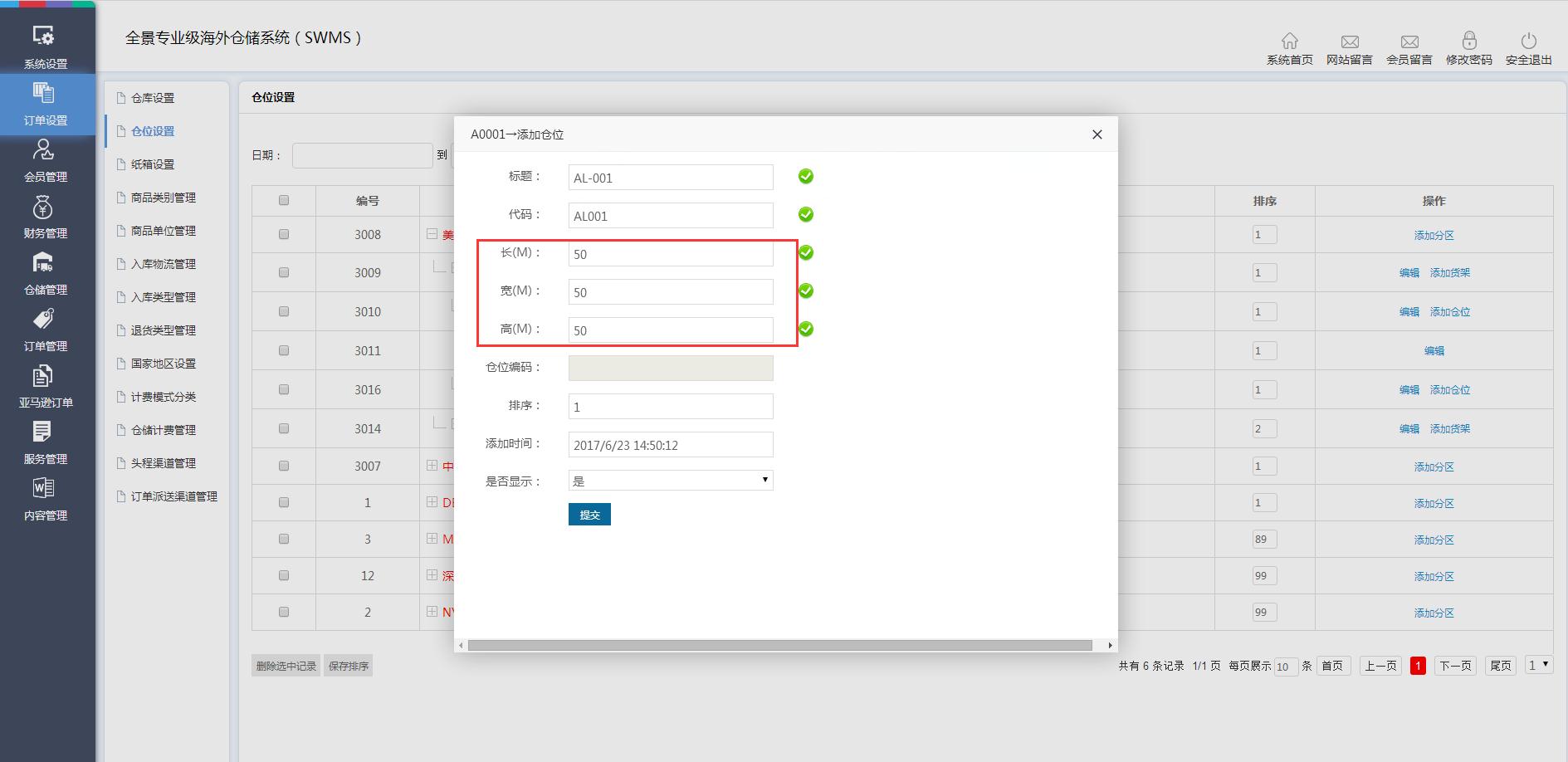Click the 修改密码 lock icon
Viewport: 1568px width, 762px height.
coord(1468,42)
